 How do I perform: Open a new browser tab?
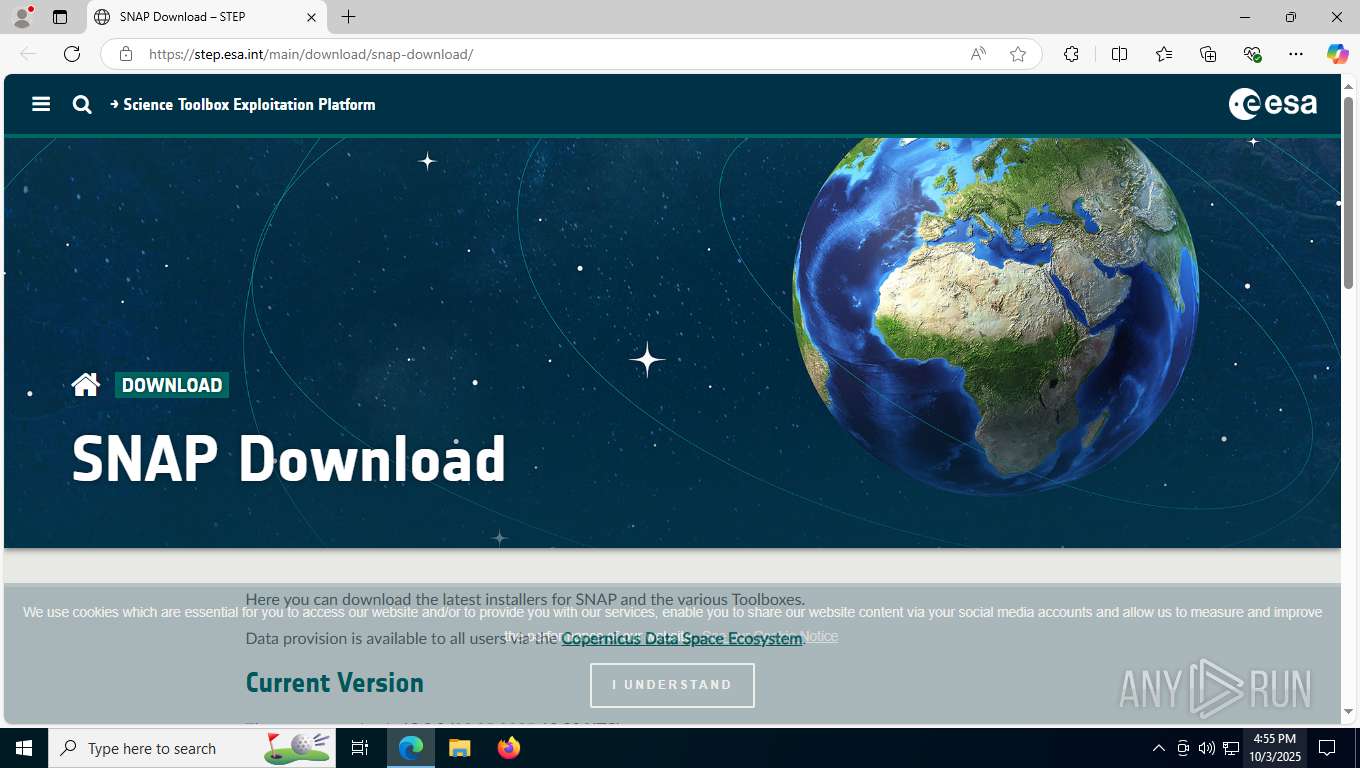348,17
